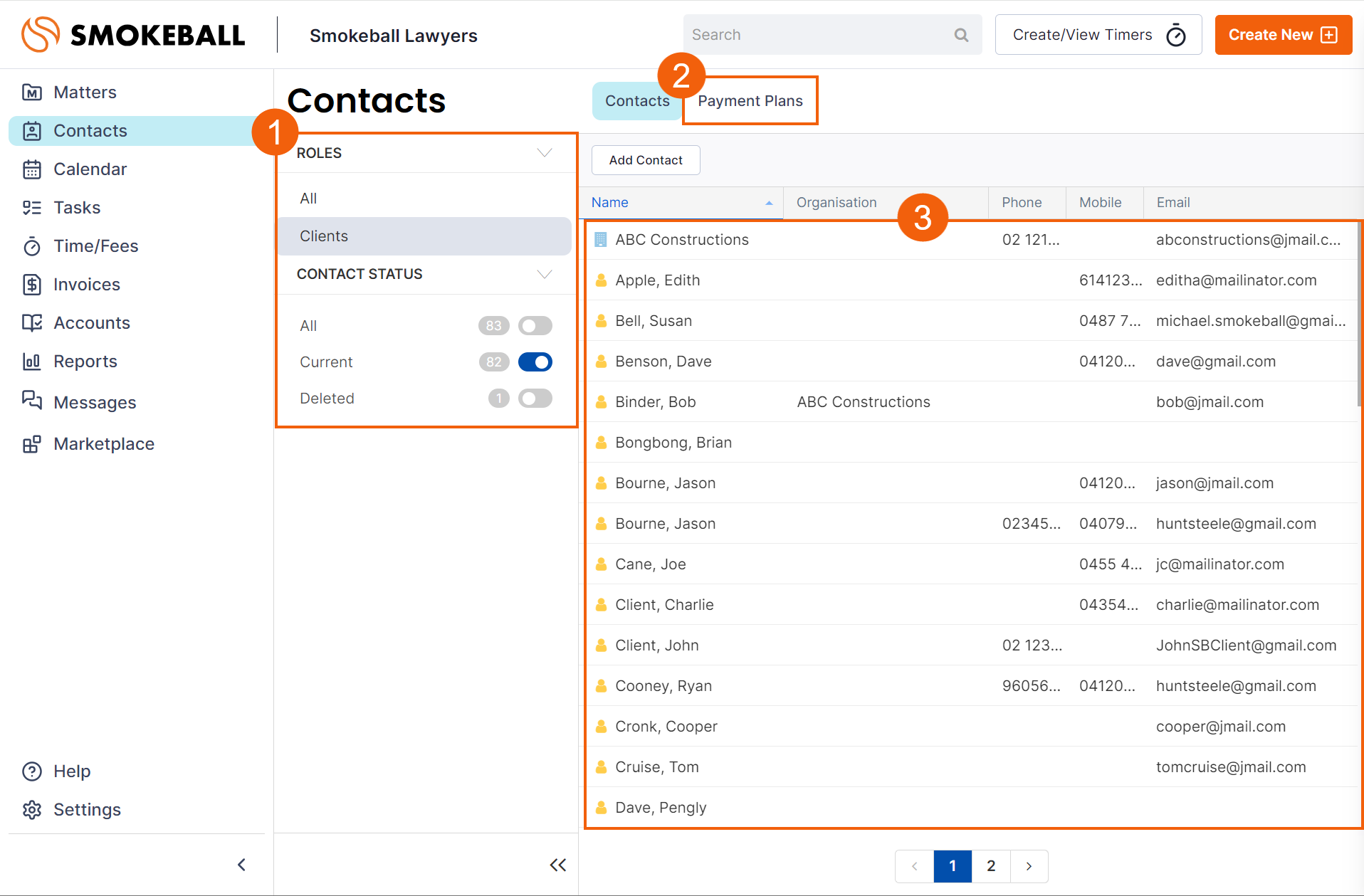
Task: Select page 1 in pagination
Action: coord(953,866)
